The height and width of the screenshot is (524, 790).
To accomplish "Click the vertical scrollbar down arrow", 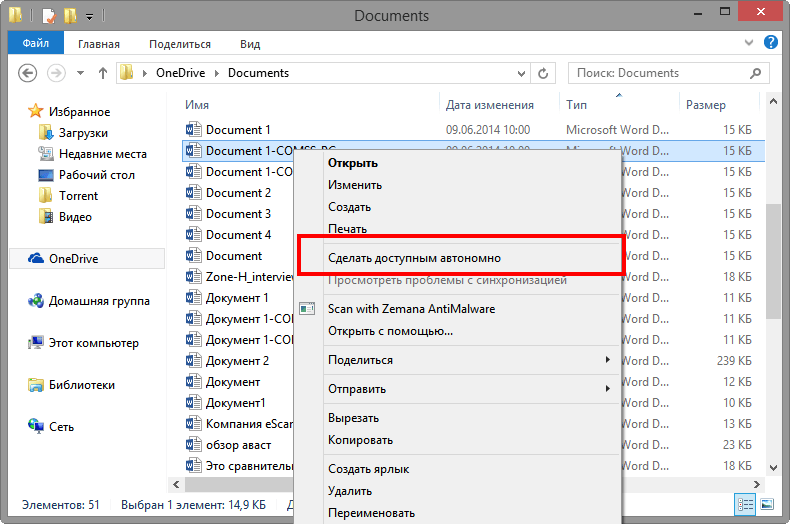I will point(773,468).
